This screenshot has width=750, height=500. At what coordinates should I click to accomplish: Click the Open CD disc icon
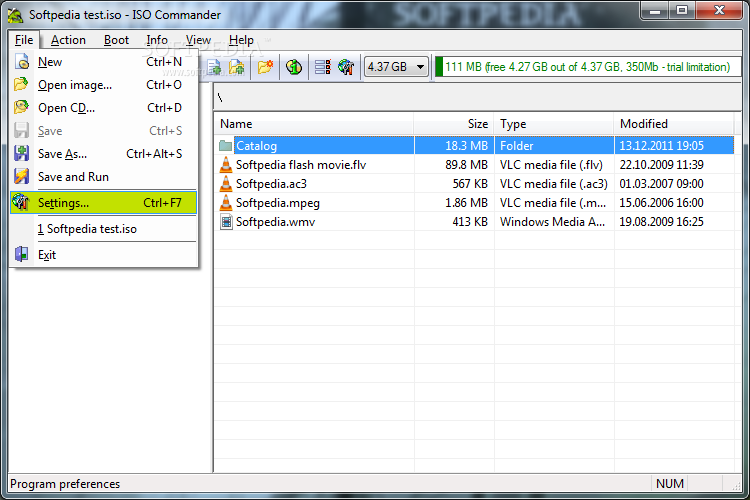(x=22, y=107)
